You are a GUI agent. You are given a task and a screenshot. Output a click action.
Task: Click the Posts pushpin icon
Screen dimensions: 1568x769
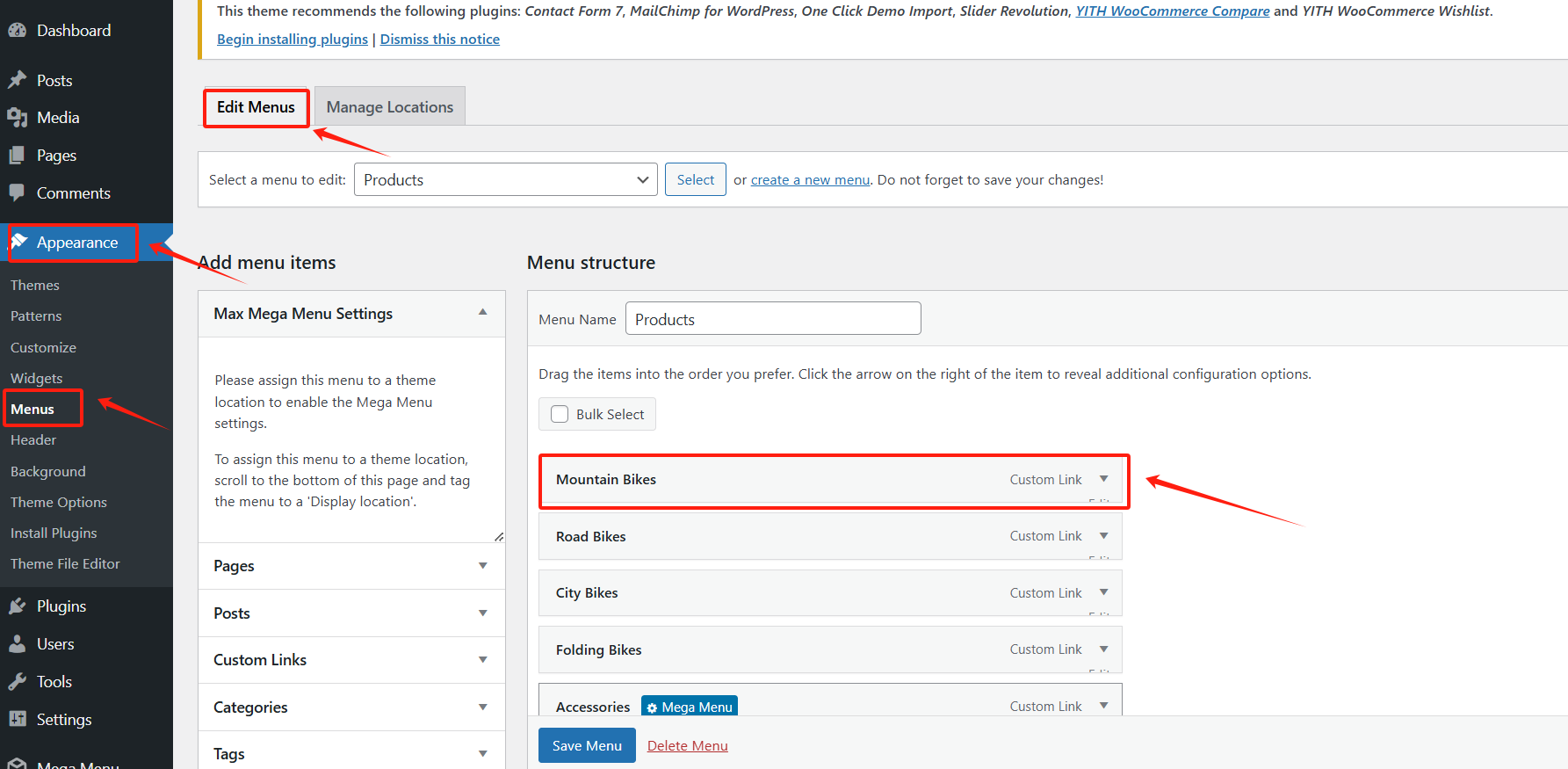coord(18,80)
